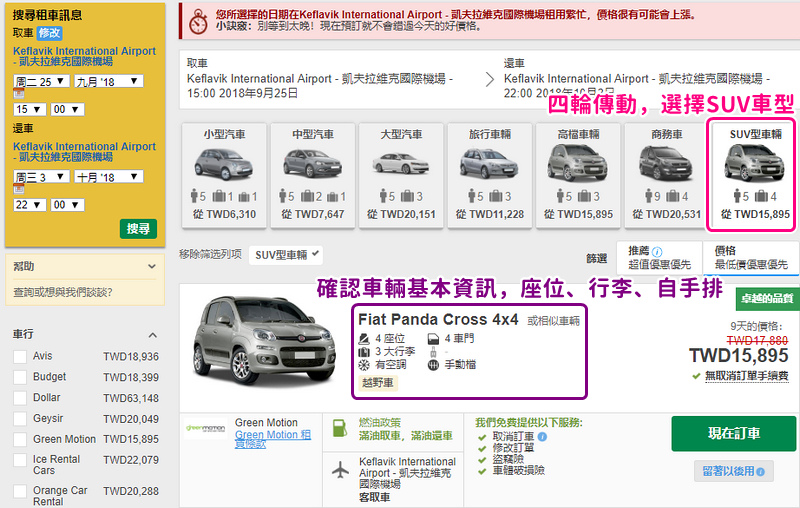The image size is (800, 508).
Task: Enable the Geysir company filter
Action: 20,419
